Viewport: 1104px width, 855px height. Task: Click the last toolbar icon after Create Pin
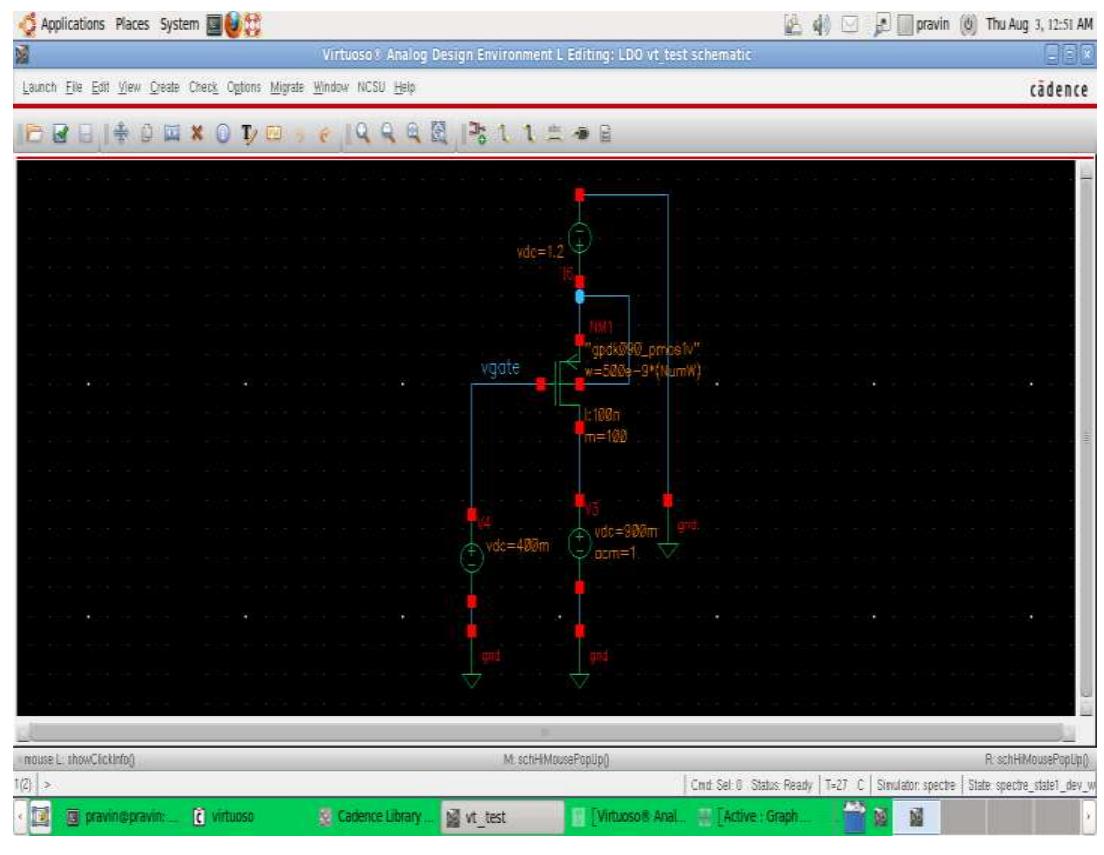pos(606,133)
